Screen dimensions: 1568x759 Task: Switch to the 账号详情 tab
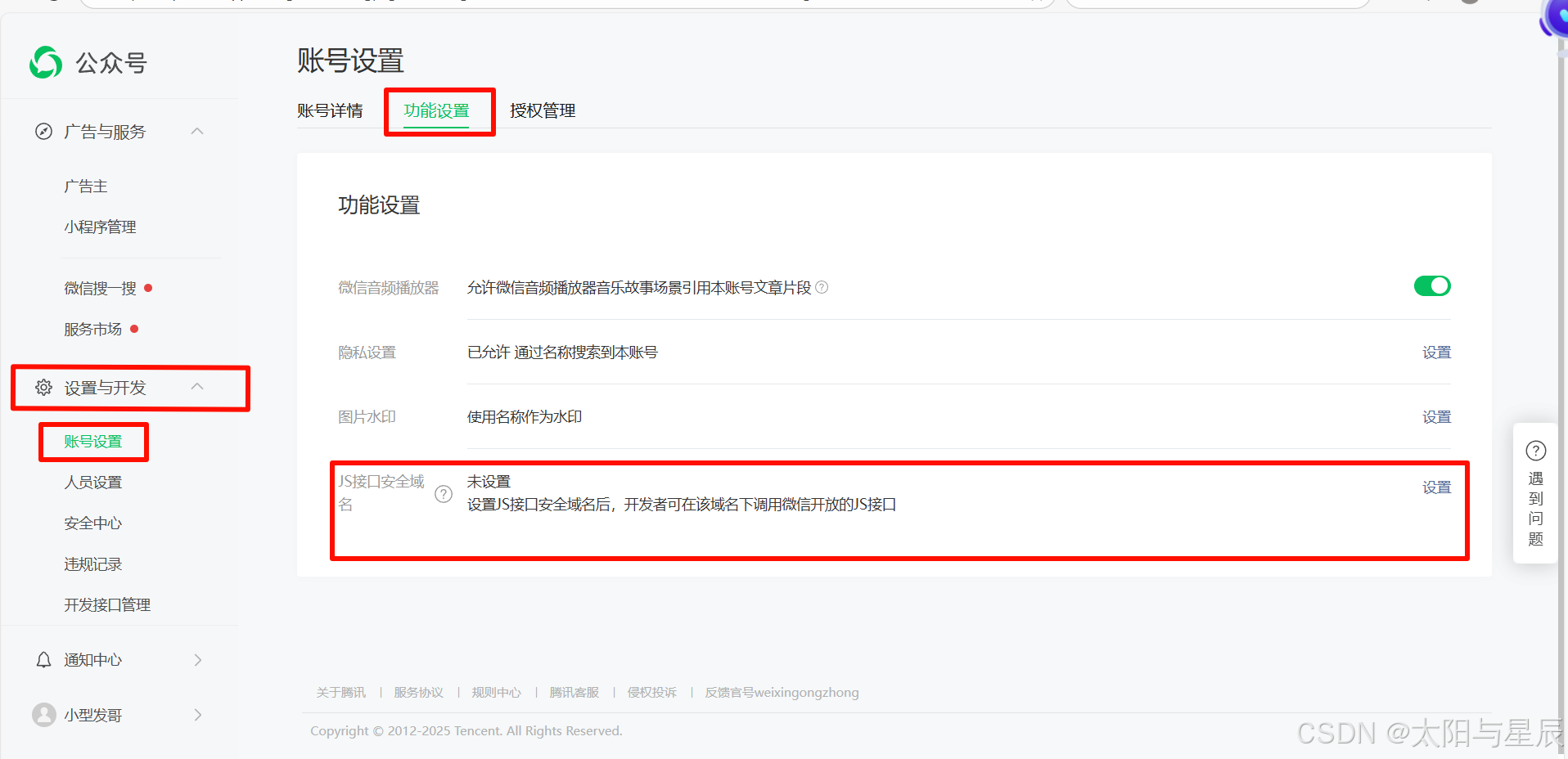coord(330,110)
